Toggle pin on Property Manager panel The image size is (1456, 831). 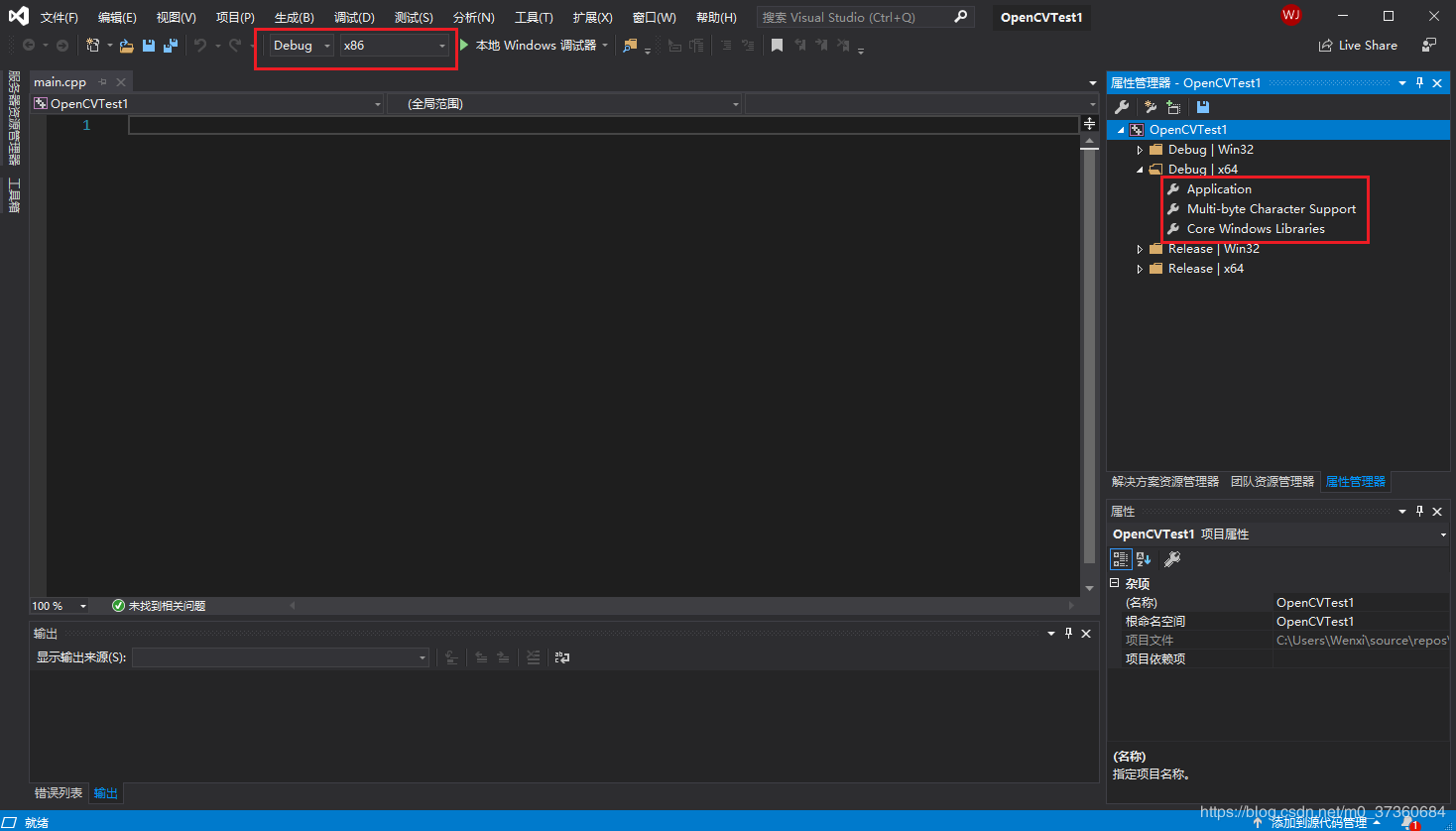1419,83
